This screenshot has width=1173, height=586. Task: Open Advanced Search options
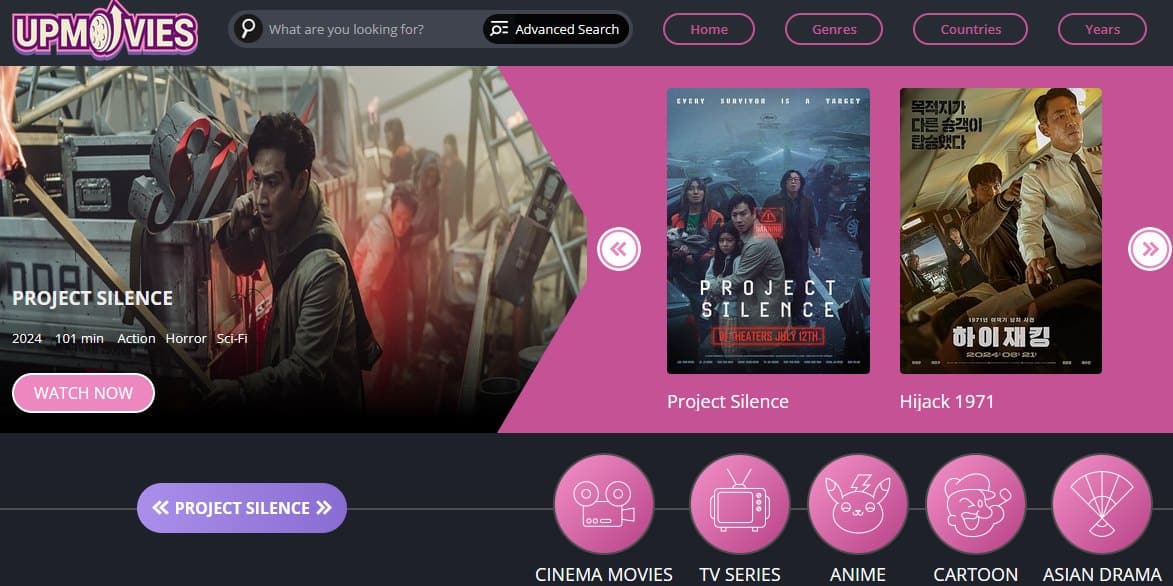tap(556, 29)
